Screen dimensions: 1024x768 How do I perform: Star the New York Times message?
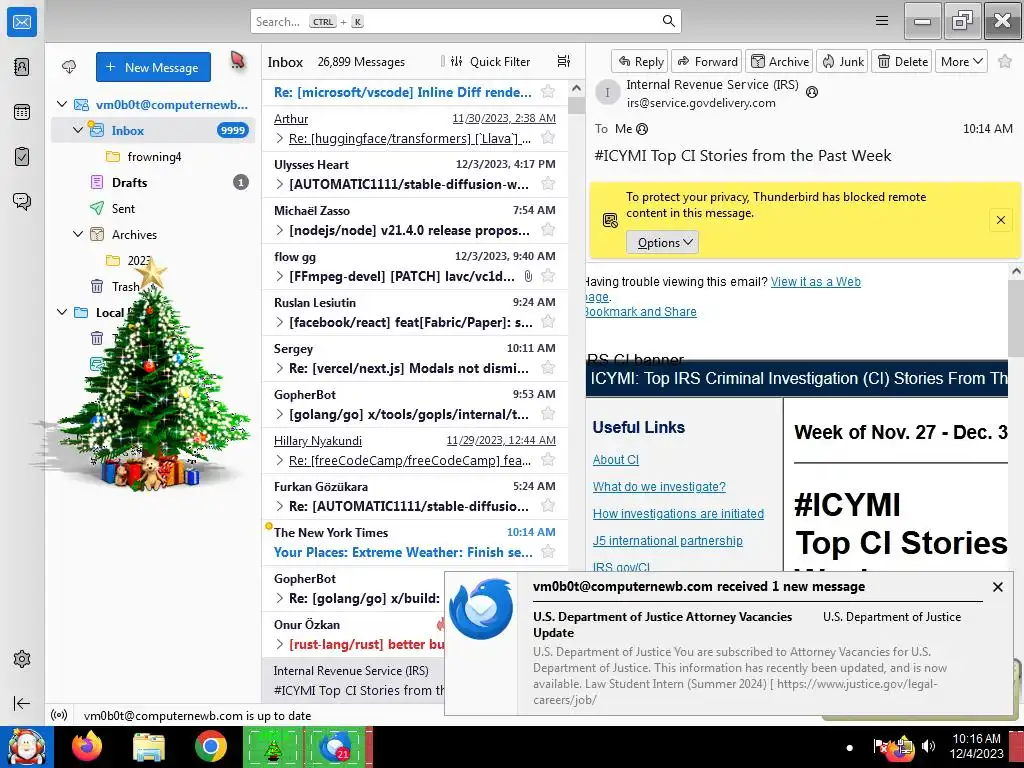coord(548,552)
